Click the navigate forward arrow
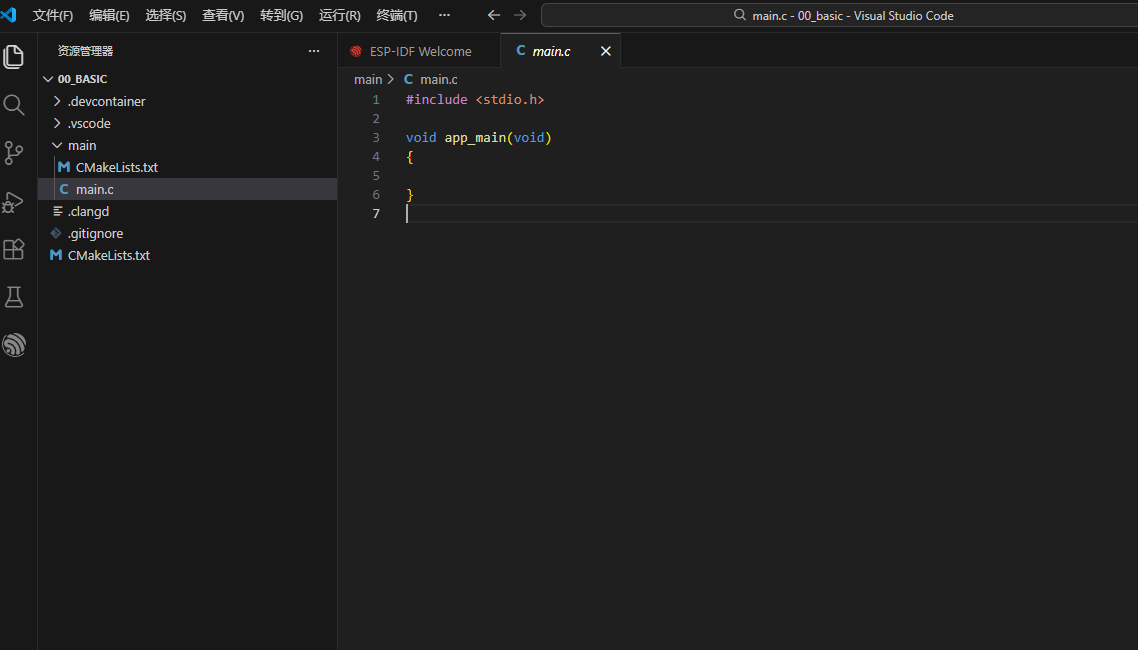Image resolution: width=1138 pixels, height=650 pixels. pyautogui.click(x=520, y=15)
